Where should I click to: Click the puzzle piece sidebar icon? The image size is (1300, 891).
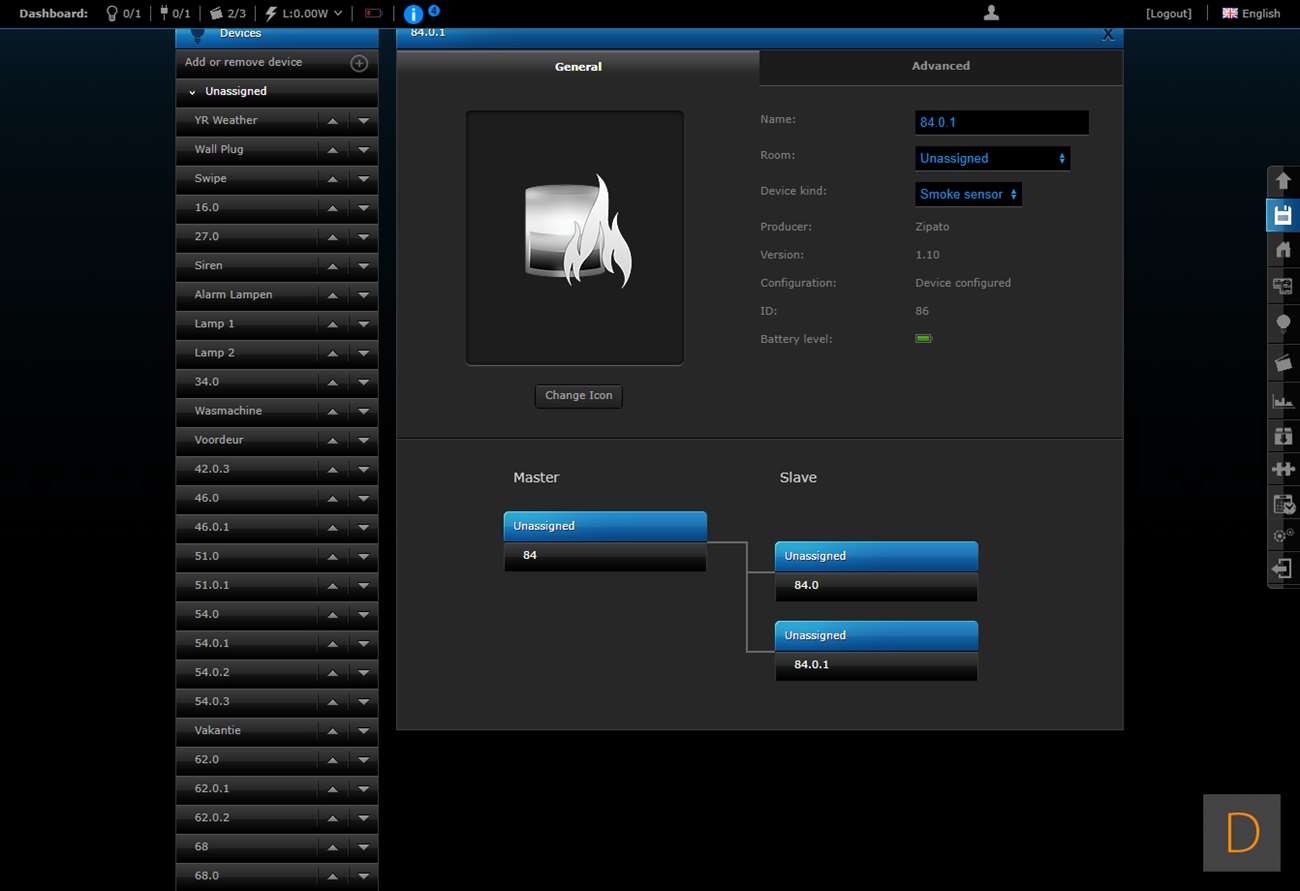tap(1283, 468)
